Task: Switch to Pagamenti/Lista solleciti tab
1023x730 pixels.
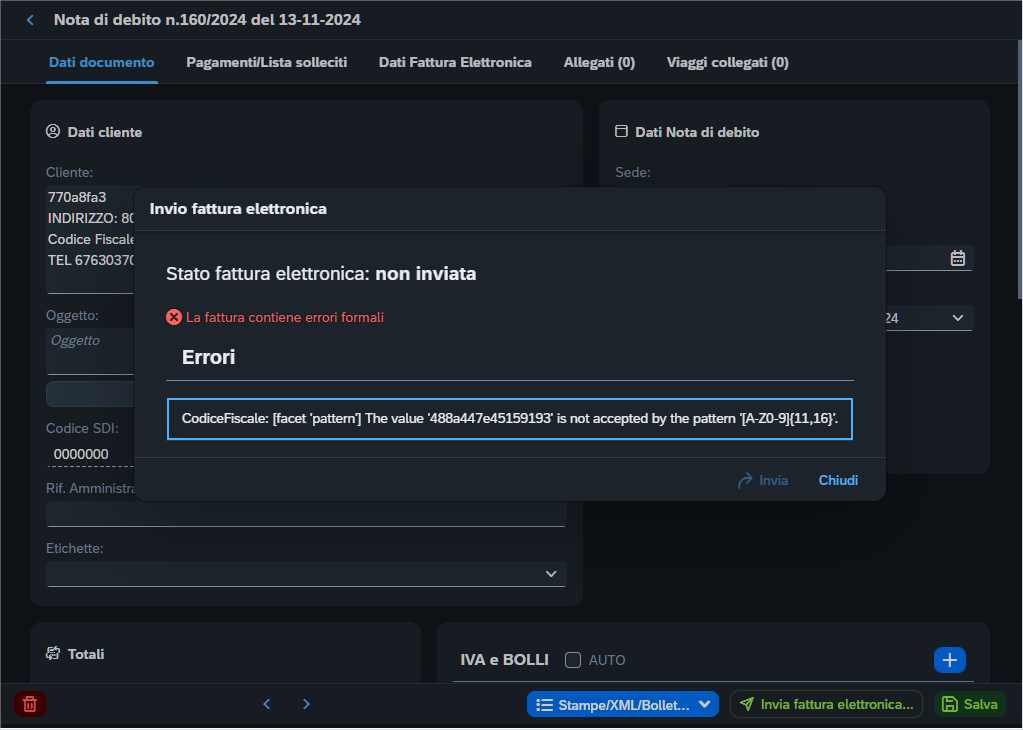Action: (266, 63)
